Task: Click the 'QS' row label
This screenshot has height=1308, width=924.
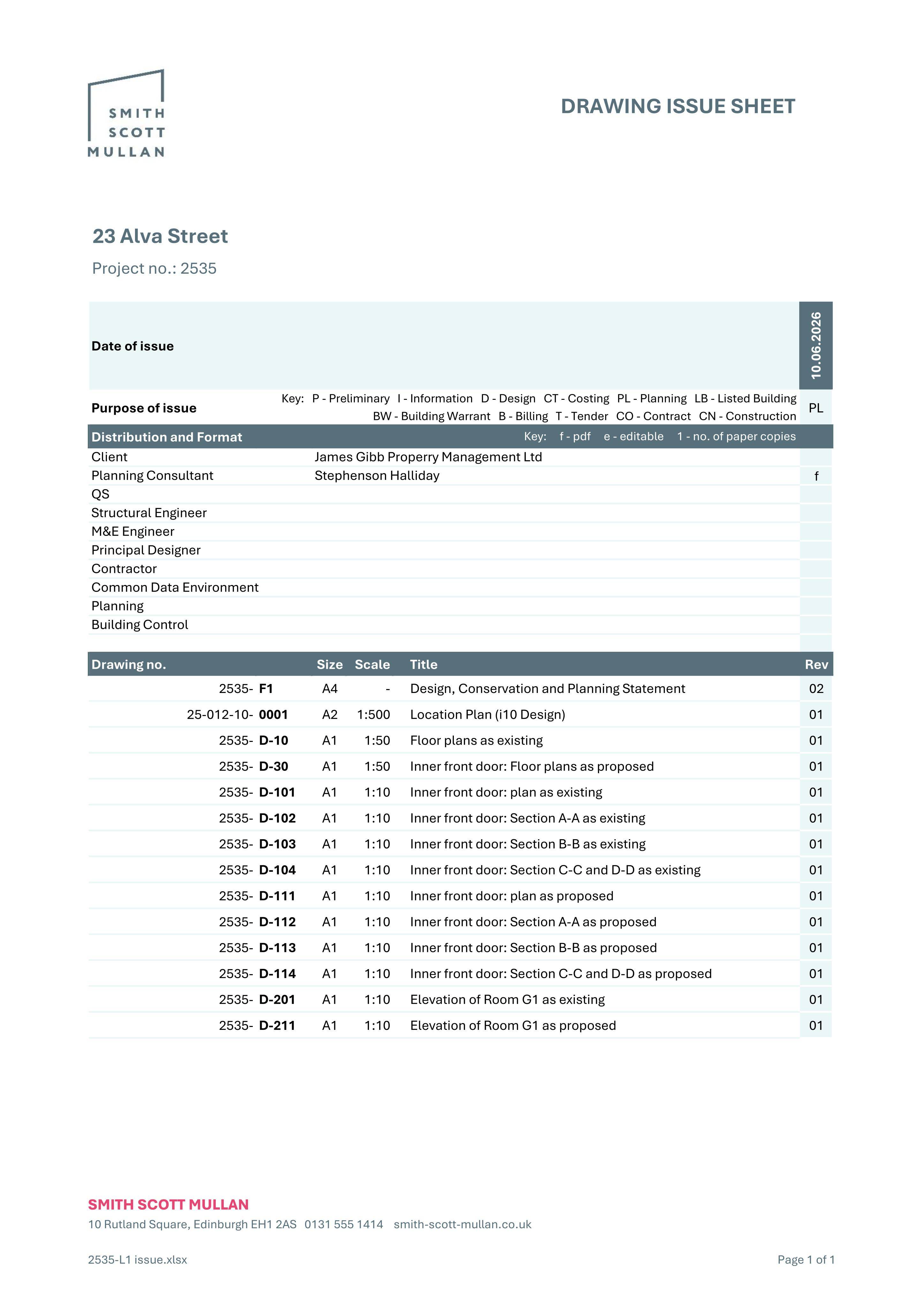Action: point(100,494)
